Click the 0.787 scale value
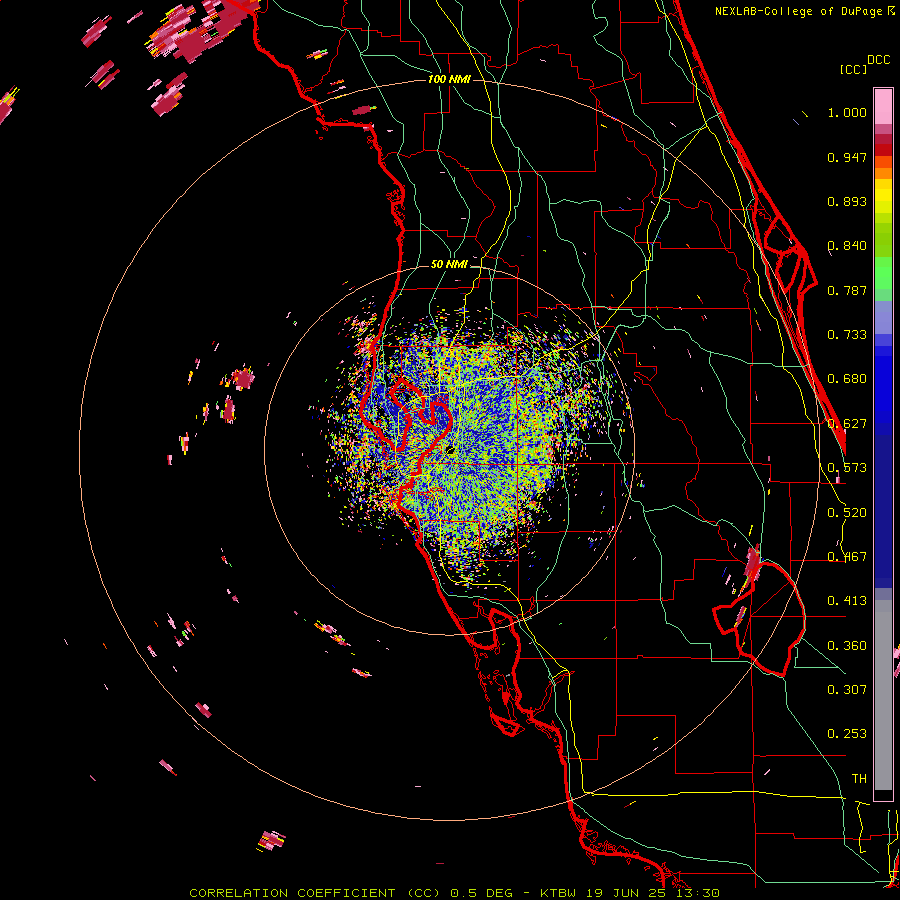900x900 pixels. coord(847,290)
